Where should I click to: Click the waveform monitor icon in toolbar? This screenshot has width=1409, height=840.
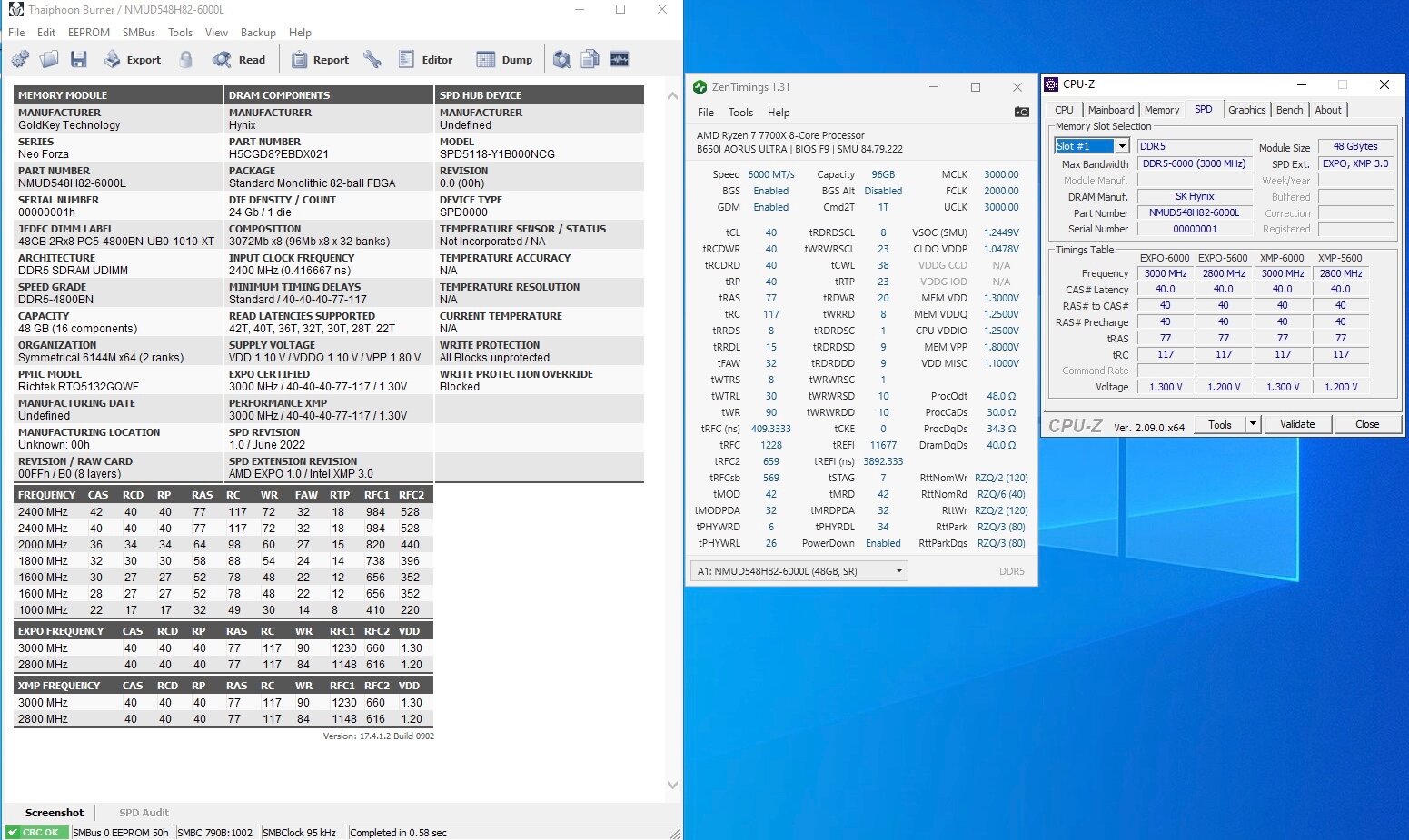coord(620,60)
